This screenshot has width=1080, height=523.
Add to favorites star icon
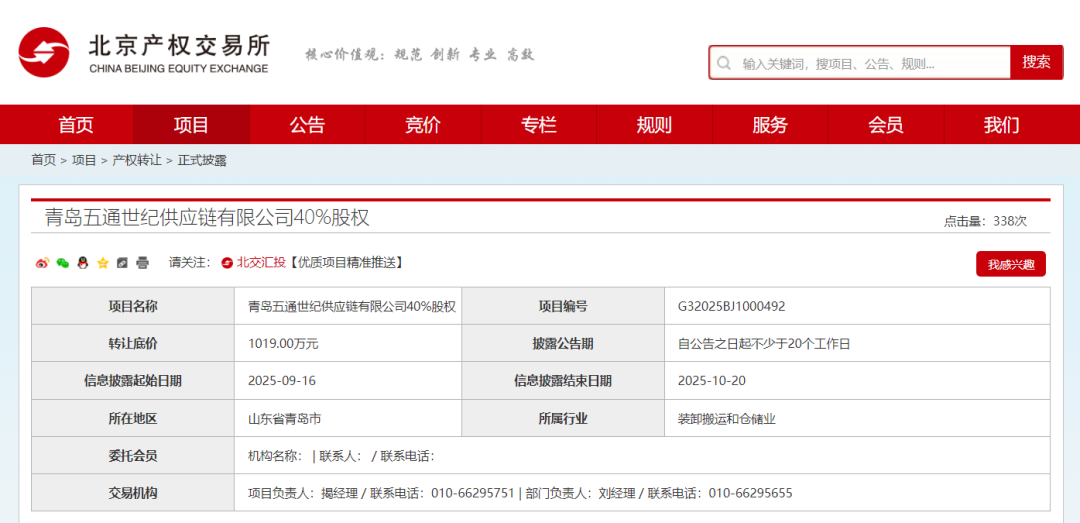coord(103,263)
